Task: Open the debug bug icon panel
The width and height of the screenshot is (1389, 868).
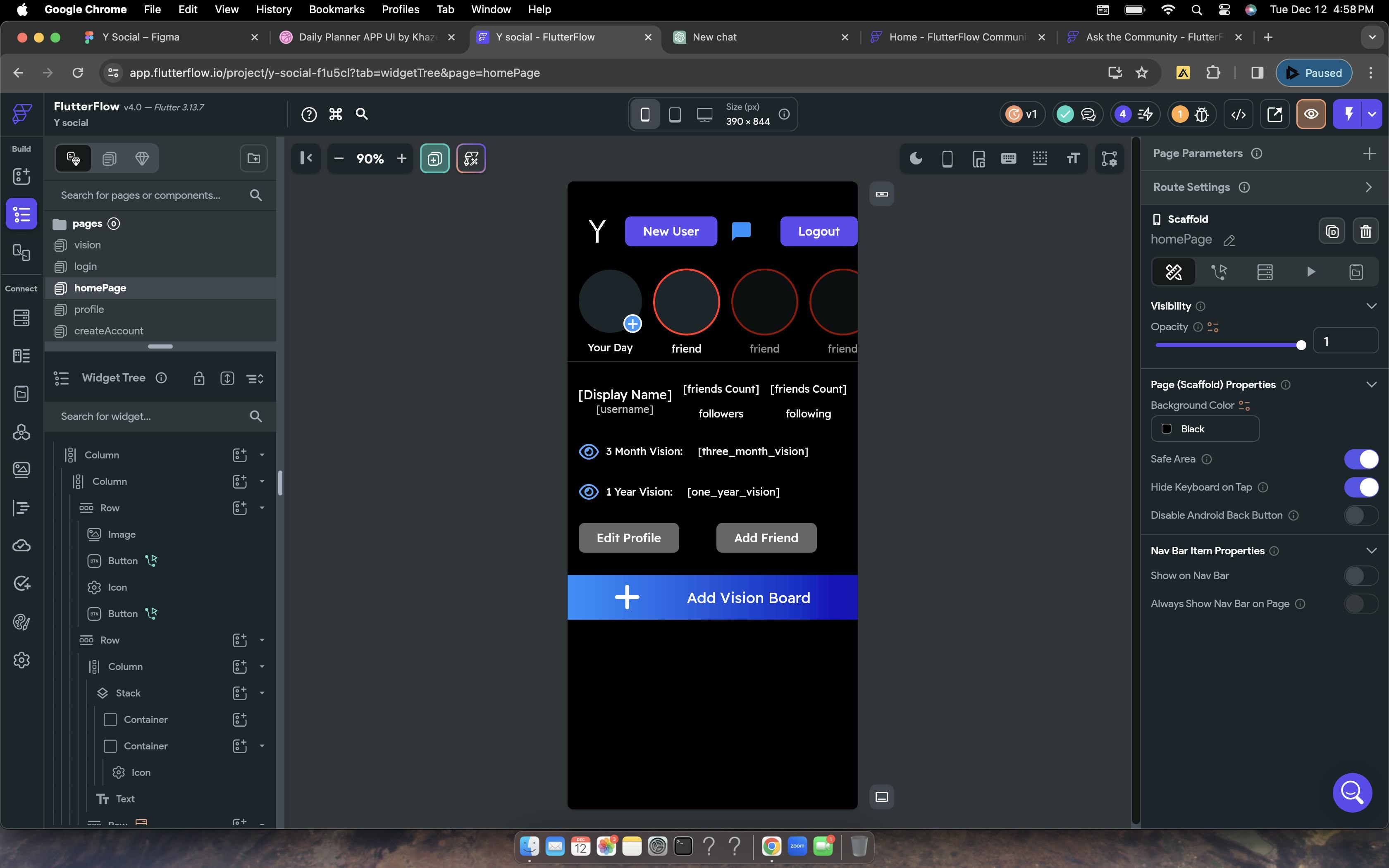Action: 1201,114
